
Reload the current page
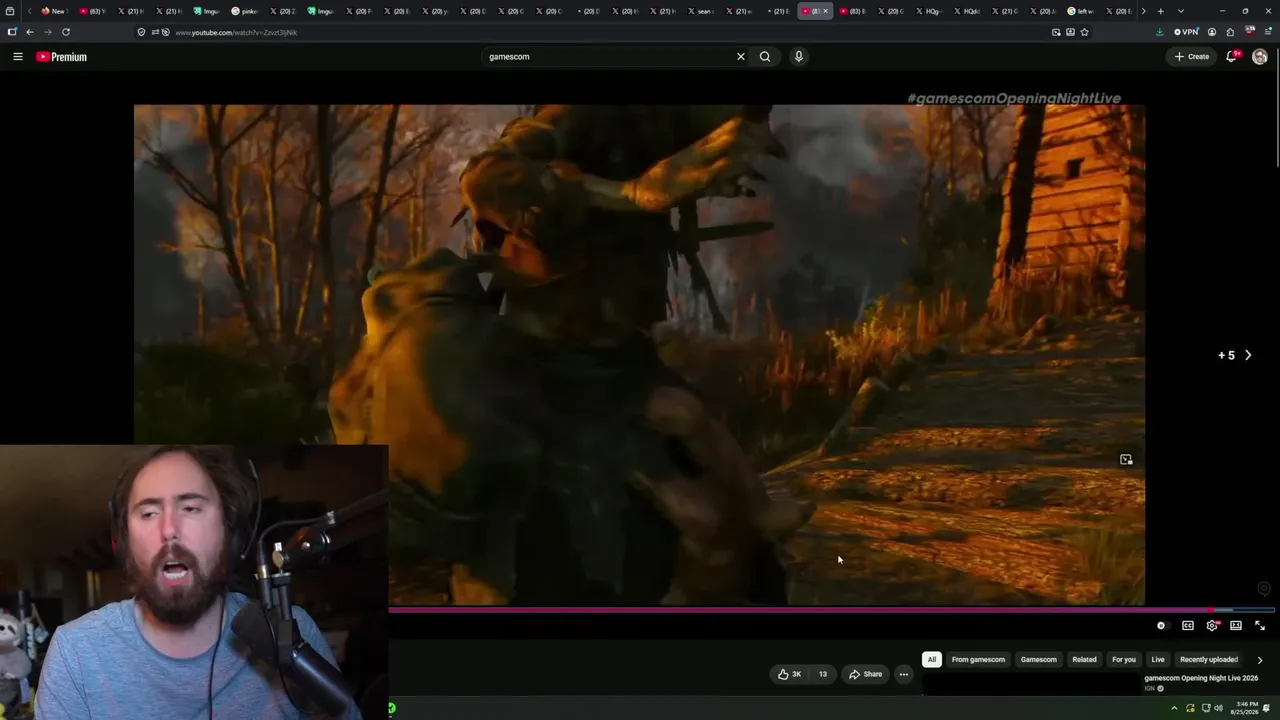point(66,32)
